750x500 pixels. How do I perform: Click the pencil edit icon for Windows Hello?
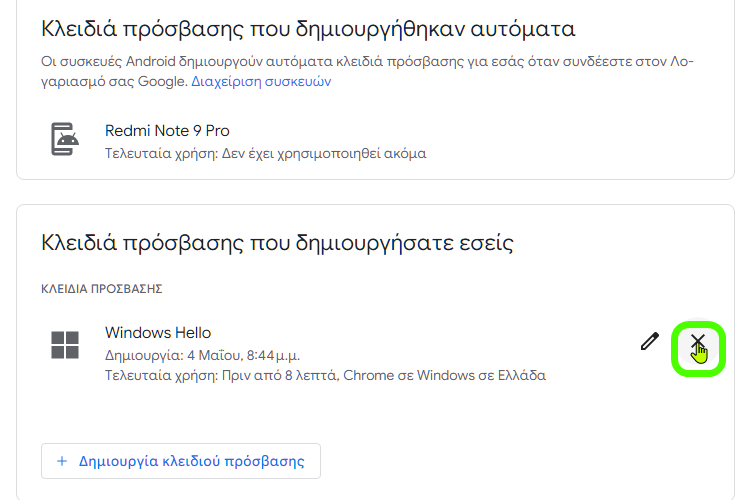click(x=650, y=341)
